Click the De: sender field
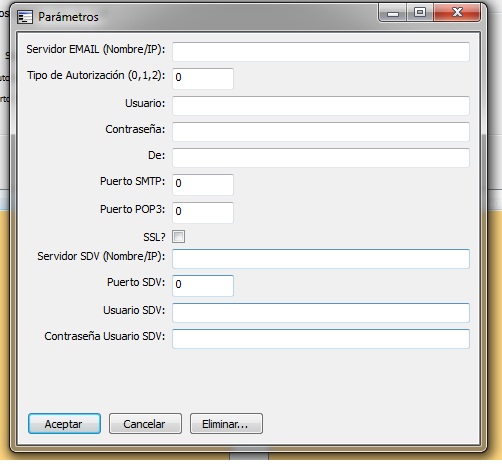The height and width of the screenshot is (466, 502). [x=321, y=158]
